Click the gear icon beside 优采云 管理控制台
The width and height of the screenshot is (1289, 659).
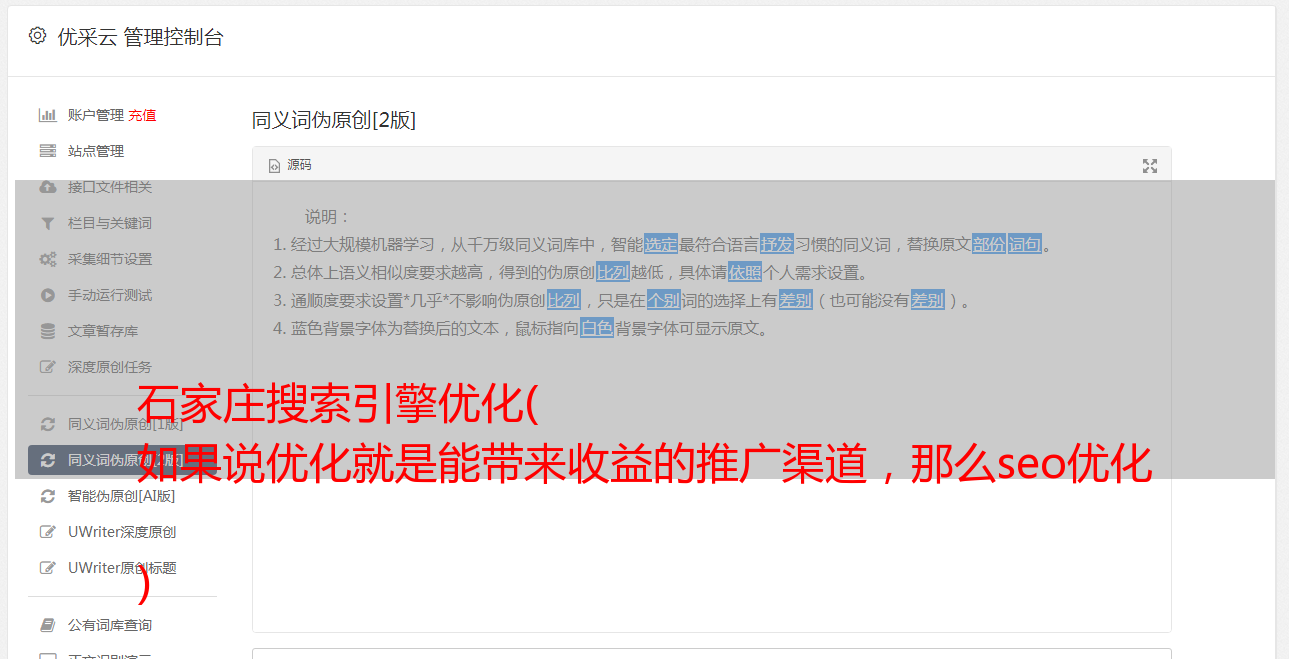click(37, 36)
